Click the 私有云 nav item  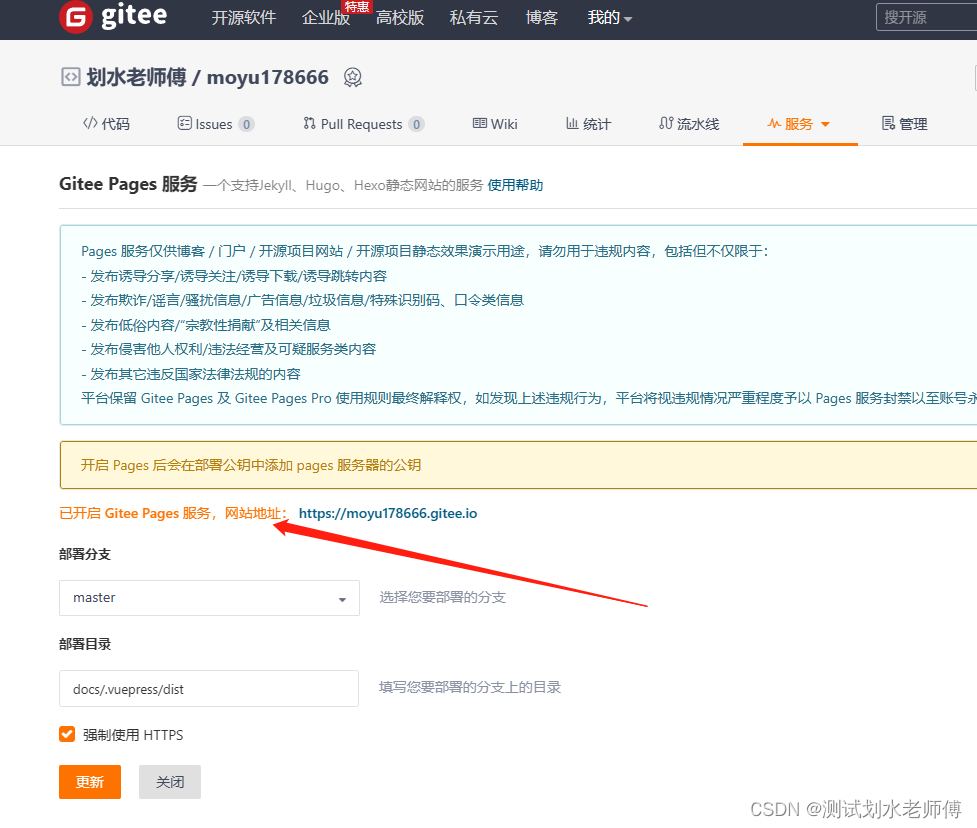click(474, 17)
